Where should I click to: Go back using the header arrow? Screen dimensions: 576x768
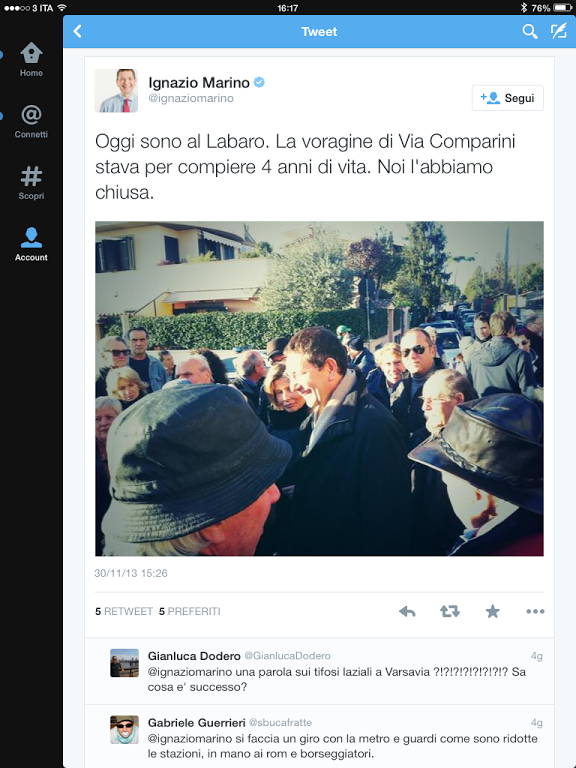(x=77, y=31)
